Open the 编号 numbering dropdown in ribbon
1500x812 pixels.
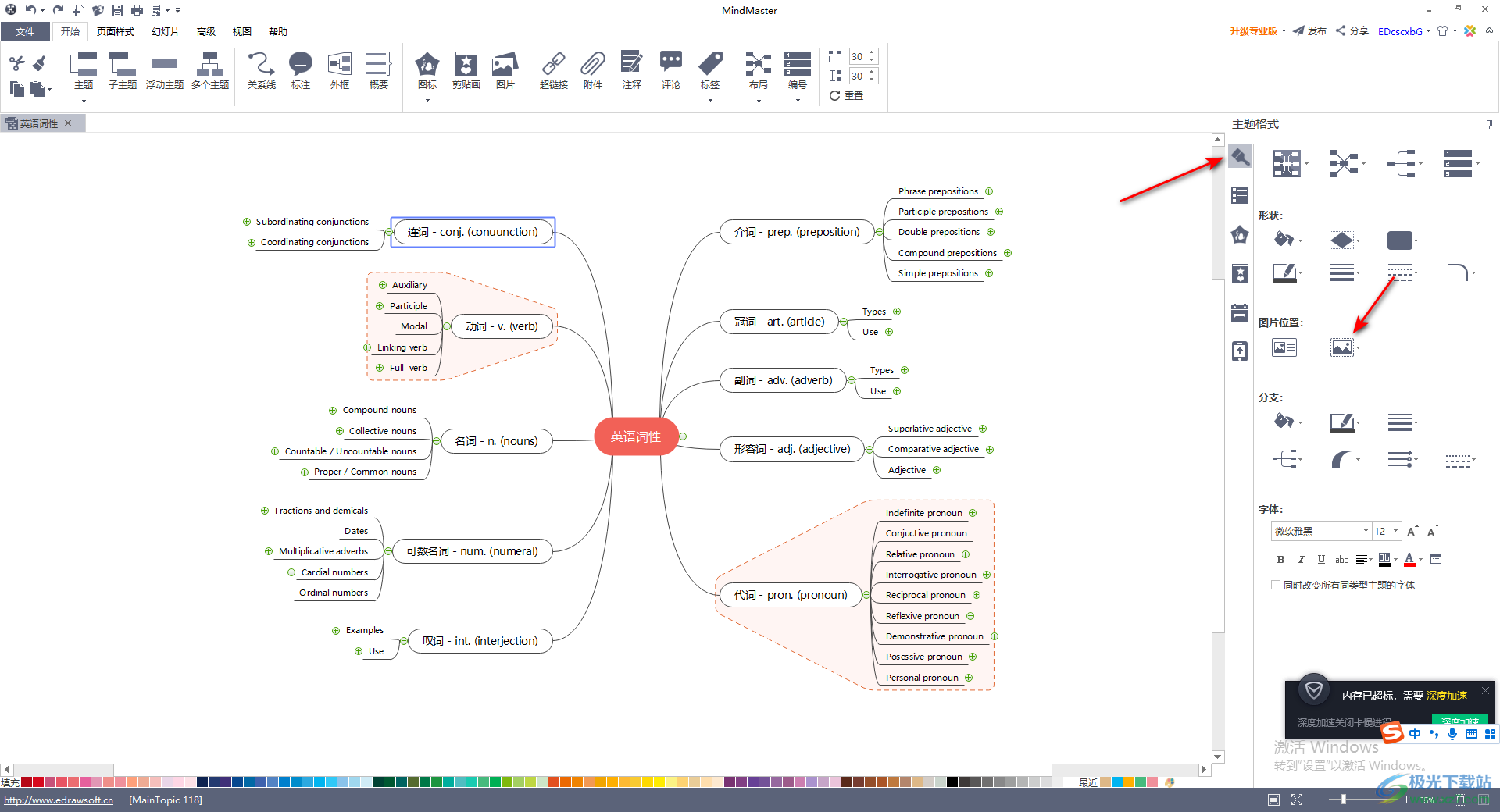point(798,101)
